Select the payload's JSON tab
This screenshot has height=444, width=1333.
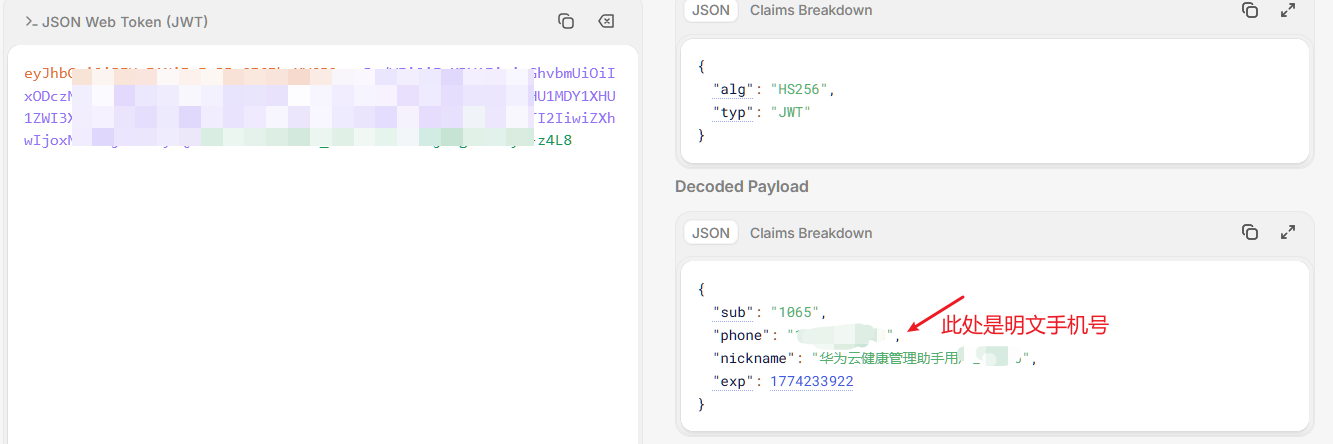coord(711,233)
